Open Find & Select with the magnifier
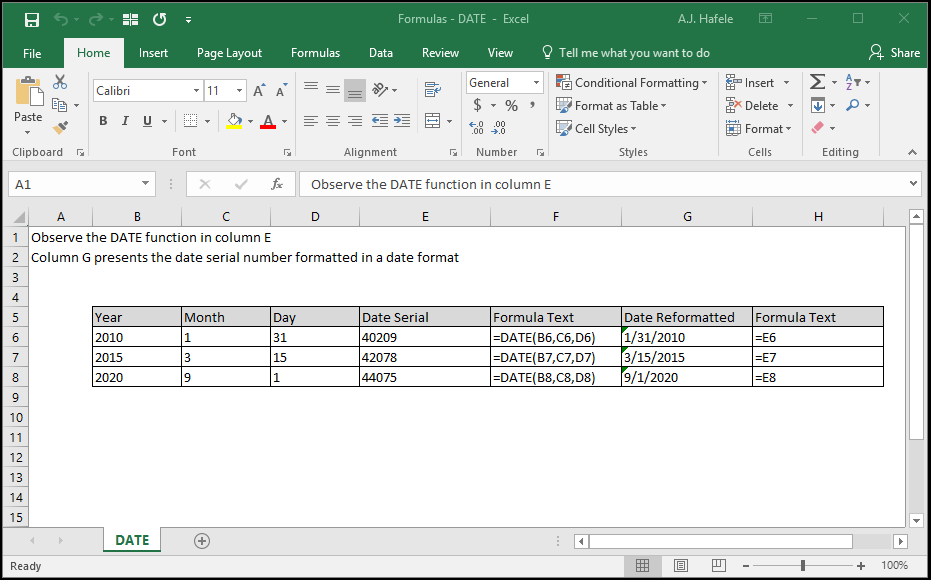The image size is (931, 580). coord(853,106)
